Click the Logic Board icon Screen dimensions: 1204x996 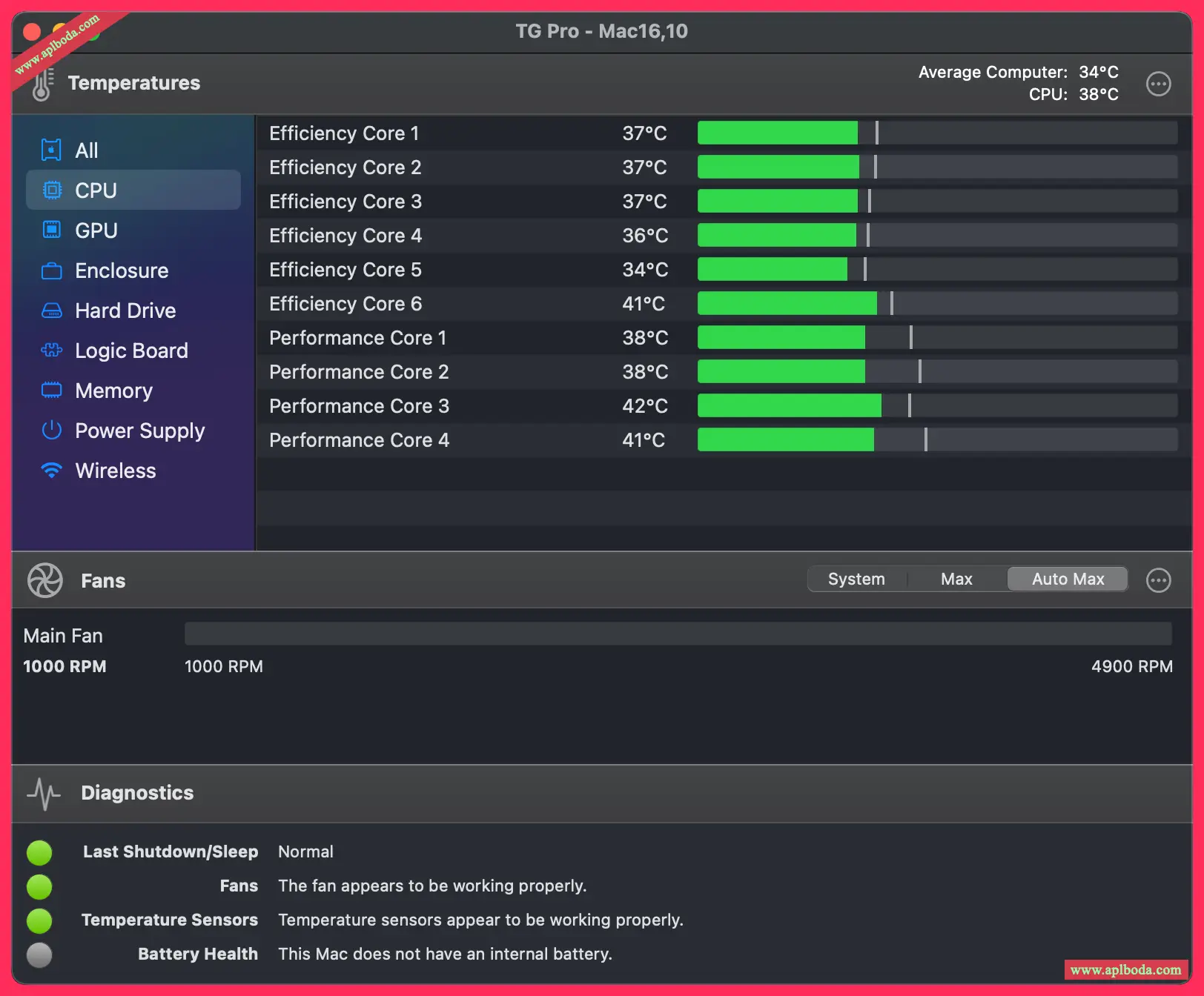(51, 351)
